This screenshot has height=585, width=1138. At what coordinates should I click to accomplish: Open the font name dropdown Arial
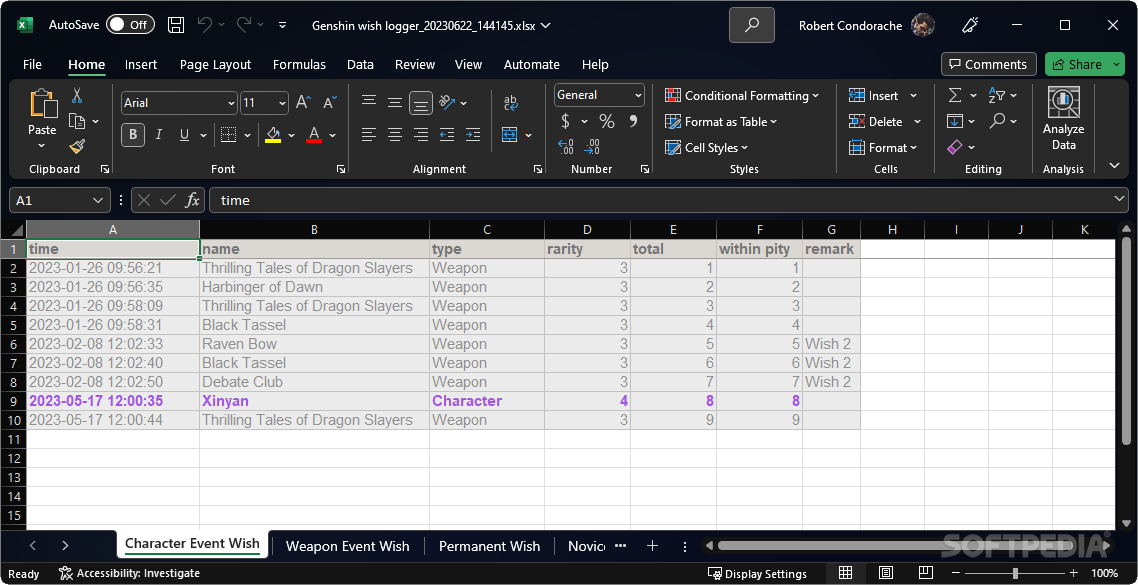[231, 103]
